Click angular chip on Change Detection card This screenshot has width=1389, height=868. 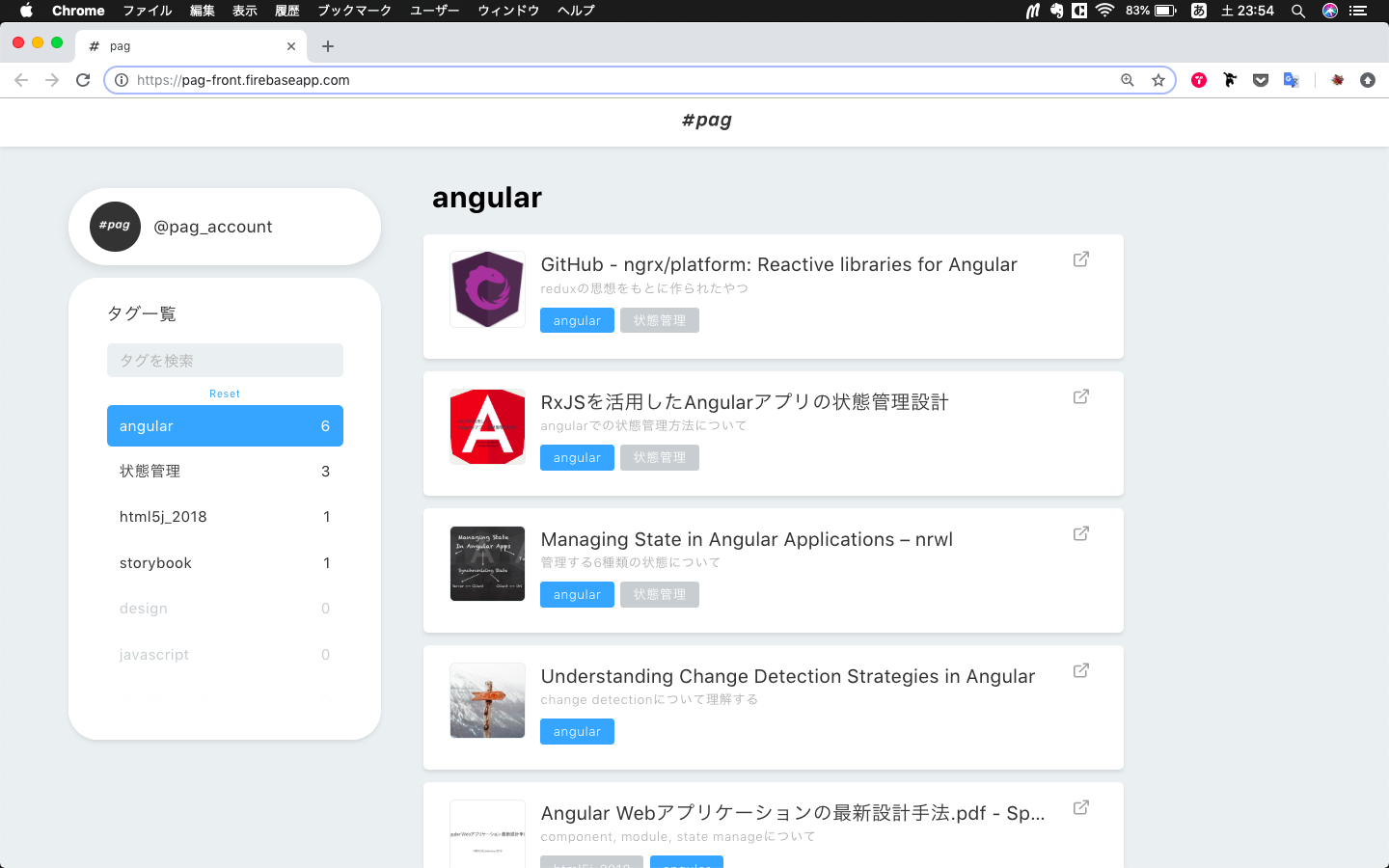pos(577,731)
